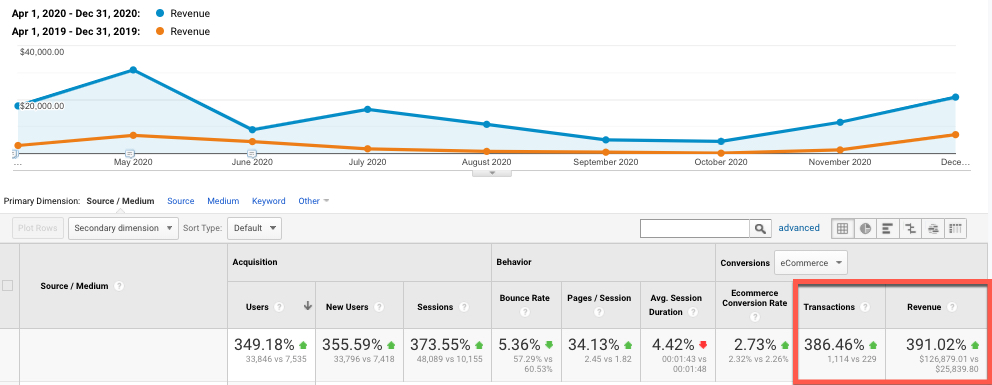Switch to the Data table view icon
Image resolution: width=992 pixels, height=385 pixels.
click(842, 228)
